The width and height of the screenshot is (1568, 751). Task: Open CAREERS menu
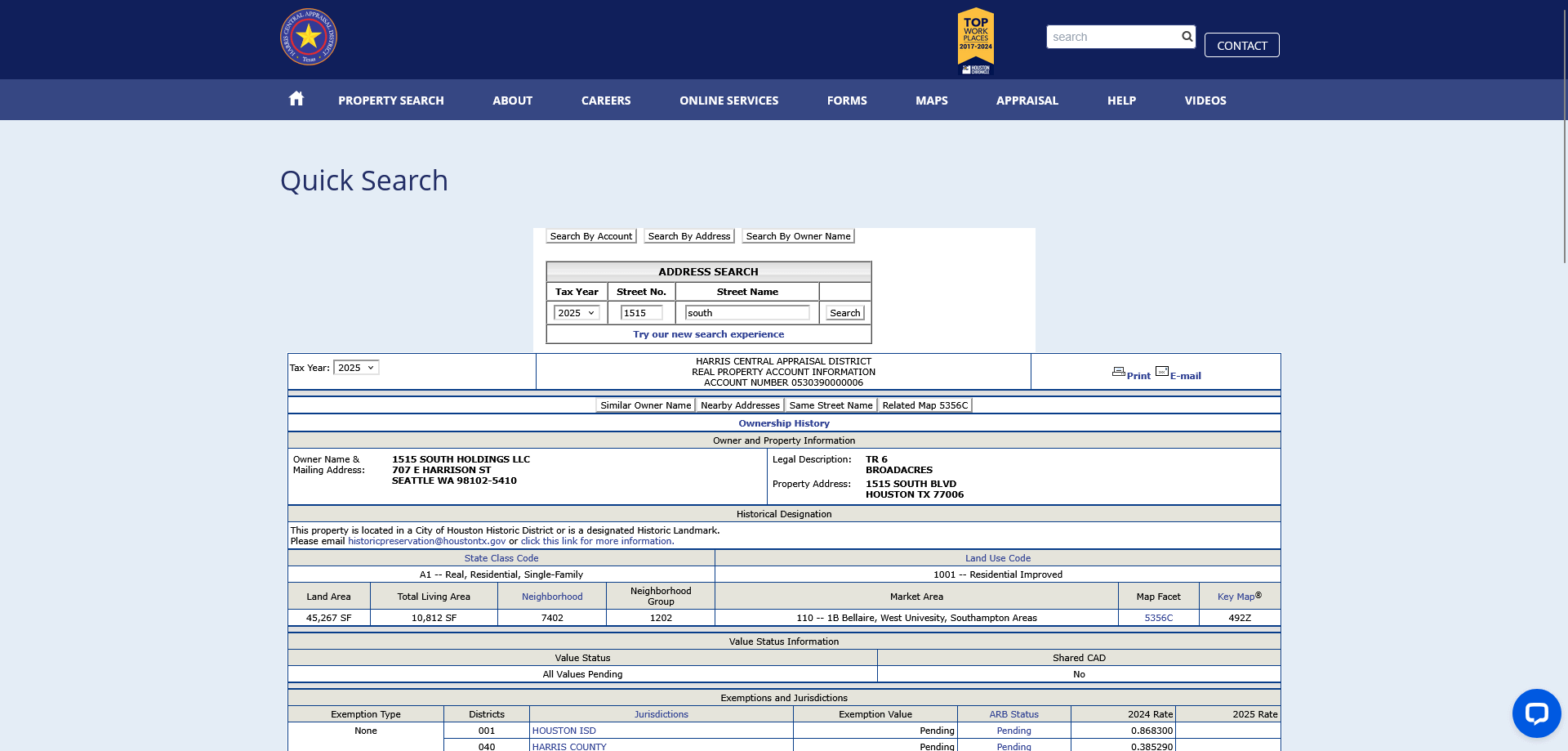click(606, 101)
